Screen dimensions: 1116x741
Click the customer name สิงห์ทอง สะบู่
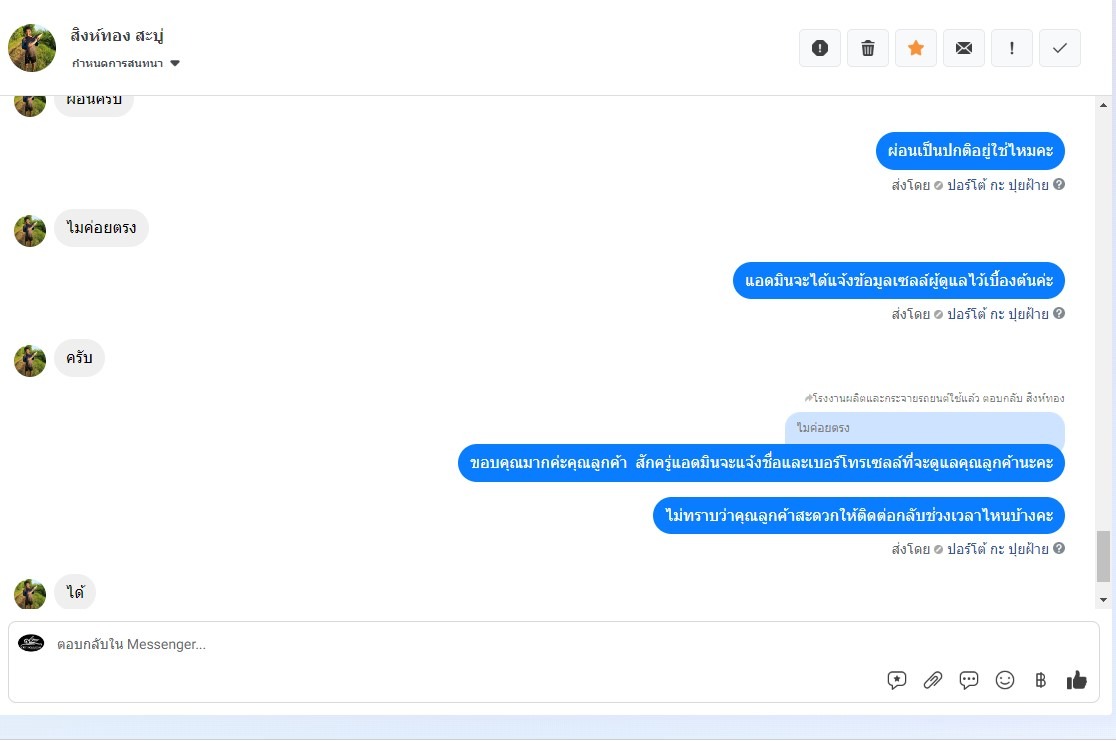tap(117, 36)
